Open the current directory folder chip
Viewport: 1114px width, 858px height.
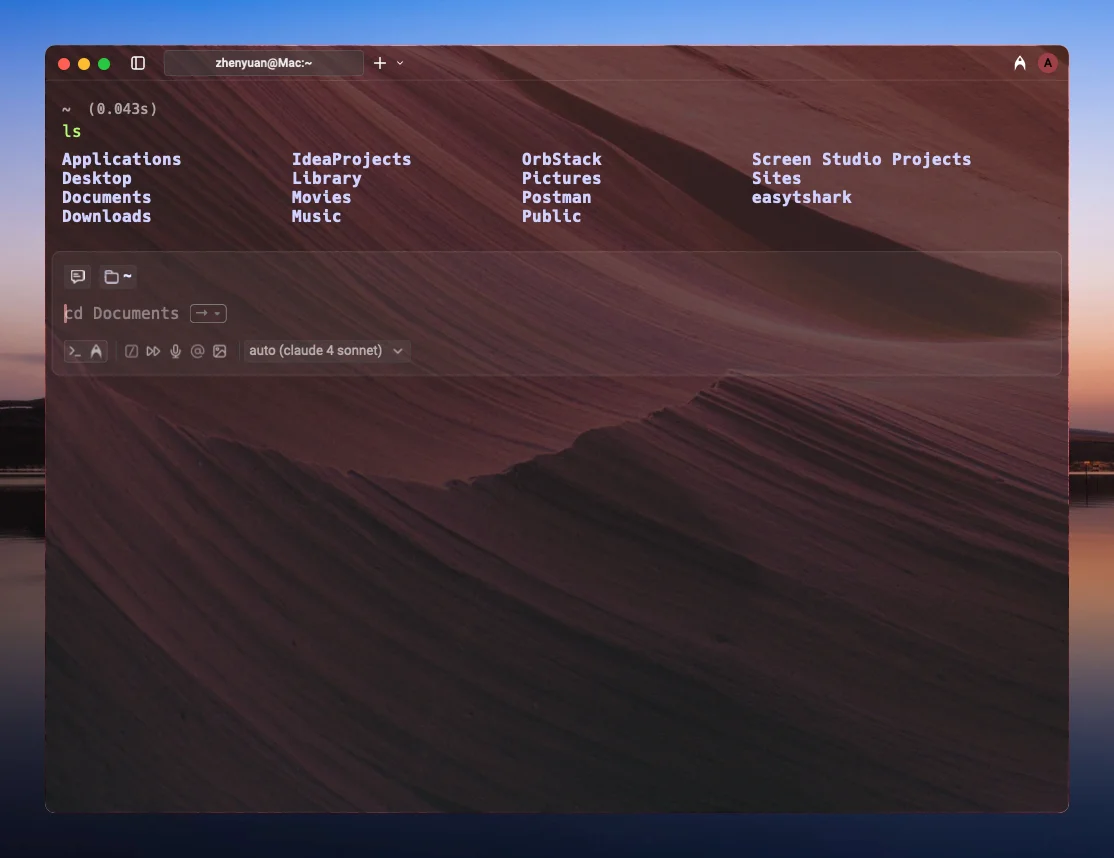pyautogui.click(x=118, y=277)
